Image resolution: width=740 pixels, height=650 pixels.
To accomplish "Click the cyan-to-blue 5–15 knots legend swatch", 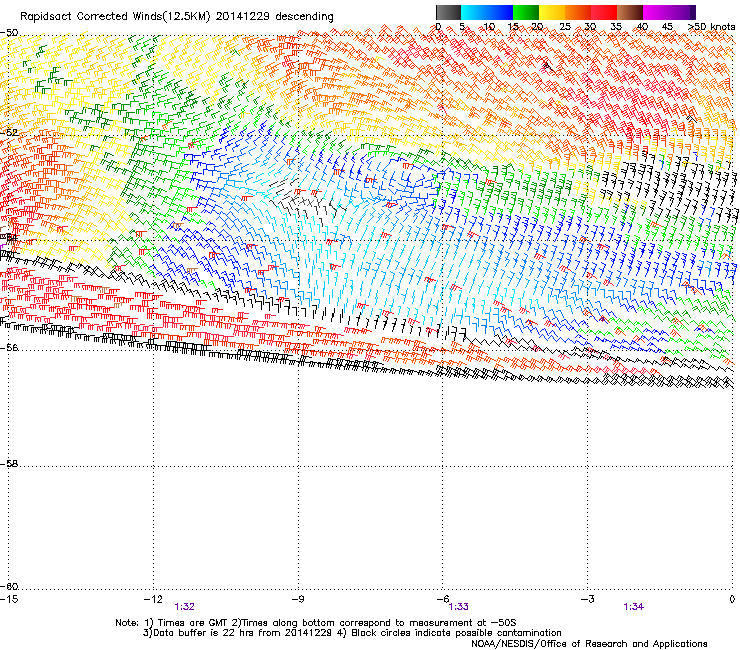I will [x=487, y=12].
